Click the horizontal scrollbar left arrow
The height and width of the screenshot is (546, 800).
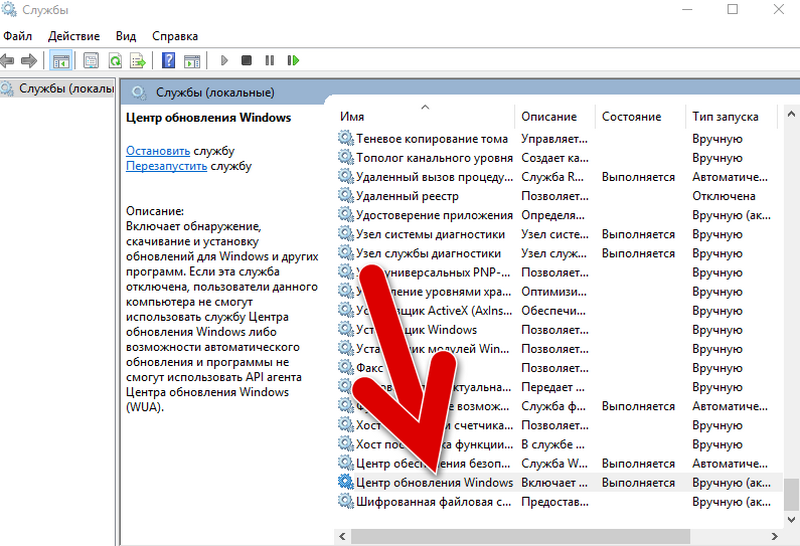pos(342,536)
